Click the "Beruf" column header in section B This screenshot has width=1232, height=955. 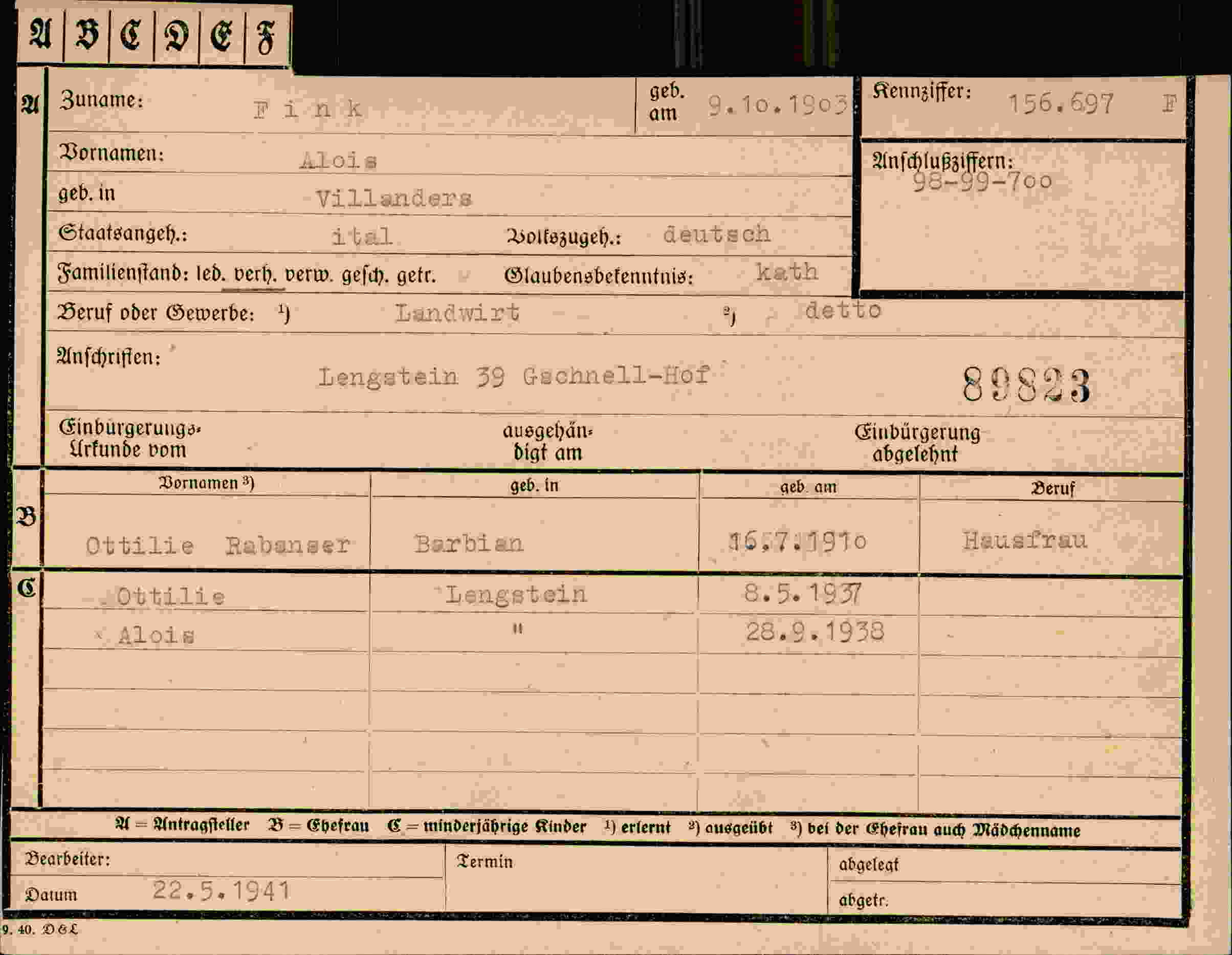(x=1052, y=488)
